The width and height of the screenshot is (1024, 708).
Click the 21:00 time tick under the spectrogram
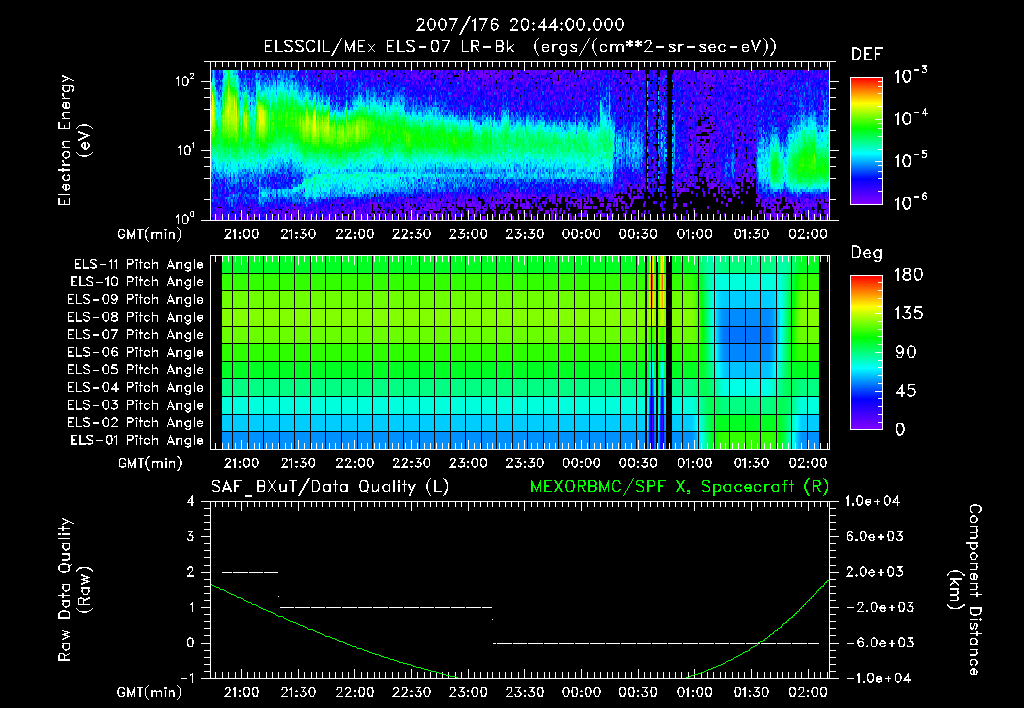tap(241, 234)
